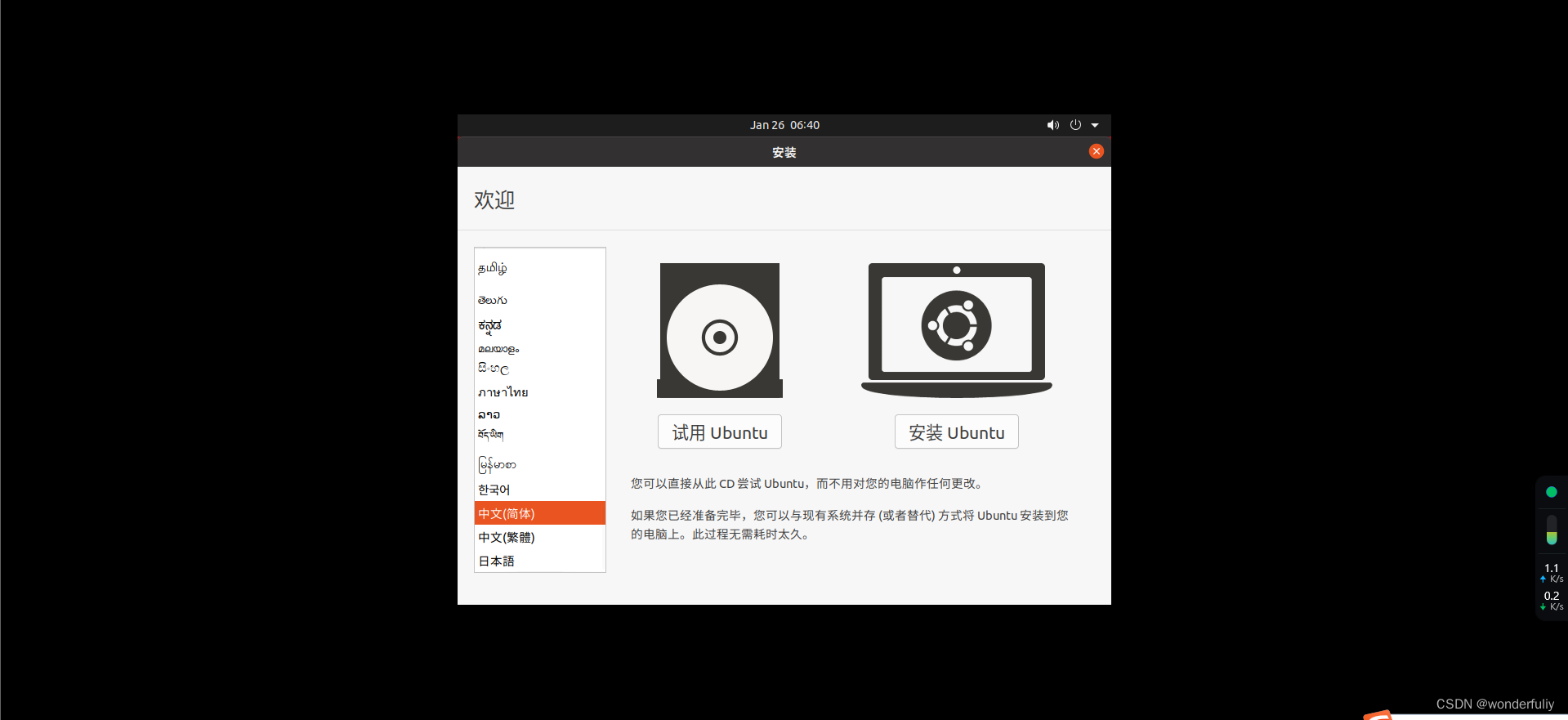Select 한국어 in the language list
Screen dimensions: 1568x720
point(540,490)
